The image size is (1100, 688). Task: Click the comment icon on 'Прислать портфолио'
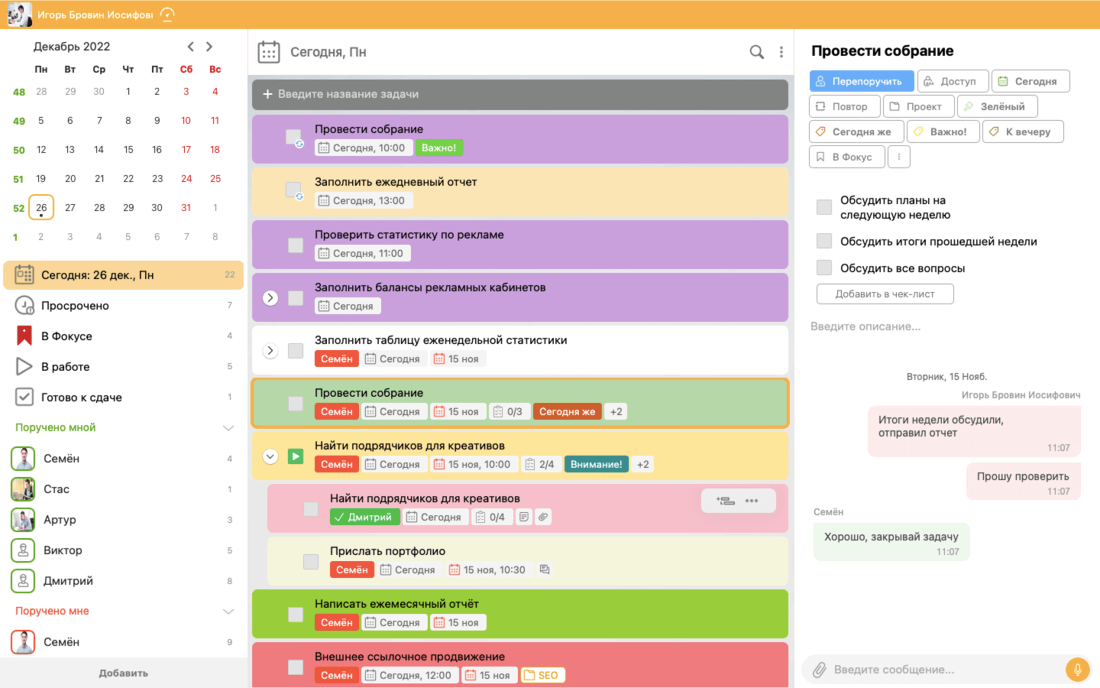point(544,569)
